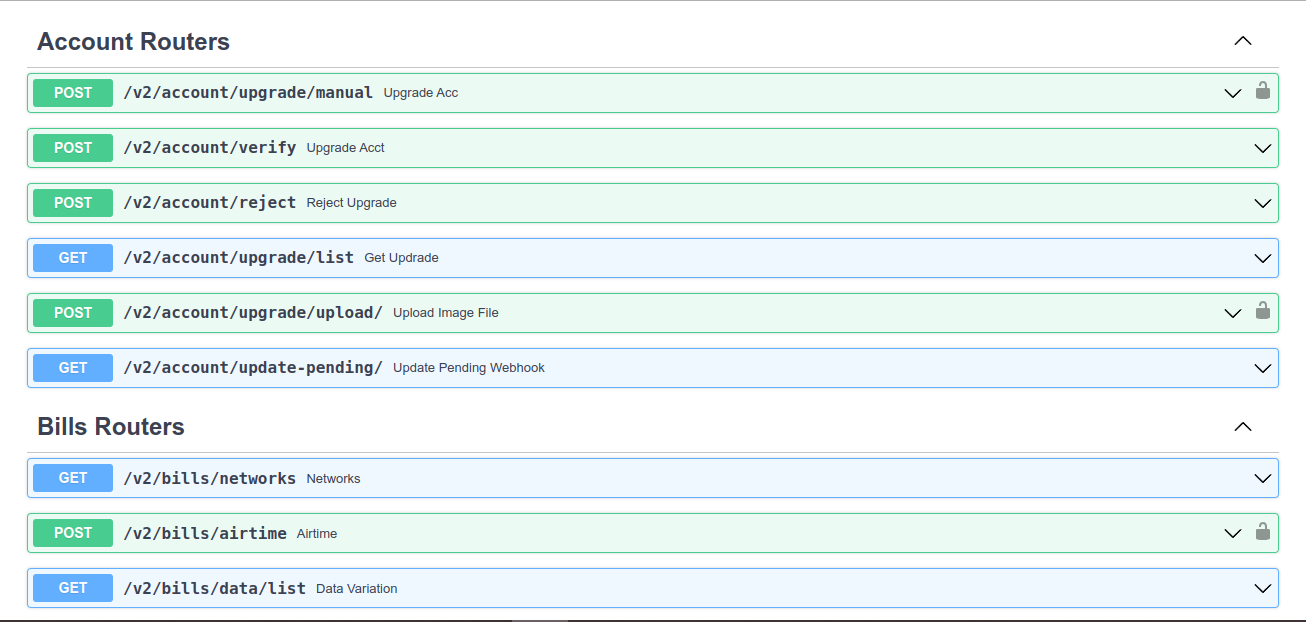Open the /v2/account/update-pending/ path link

253,368
